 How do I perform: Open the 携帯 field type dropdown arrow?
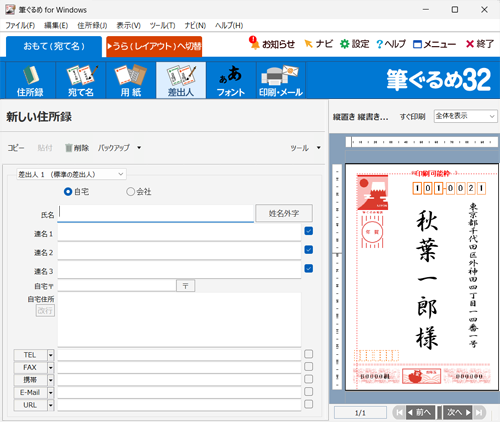point(51,380)
